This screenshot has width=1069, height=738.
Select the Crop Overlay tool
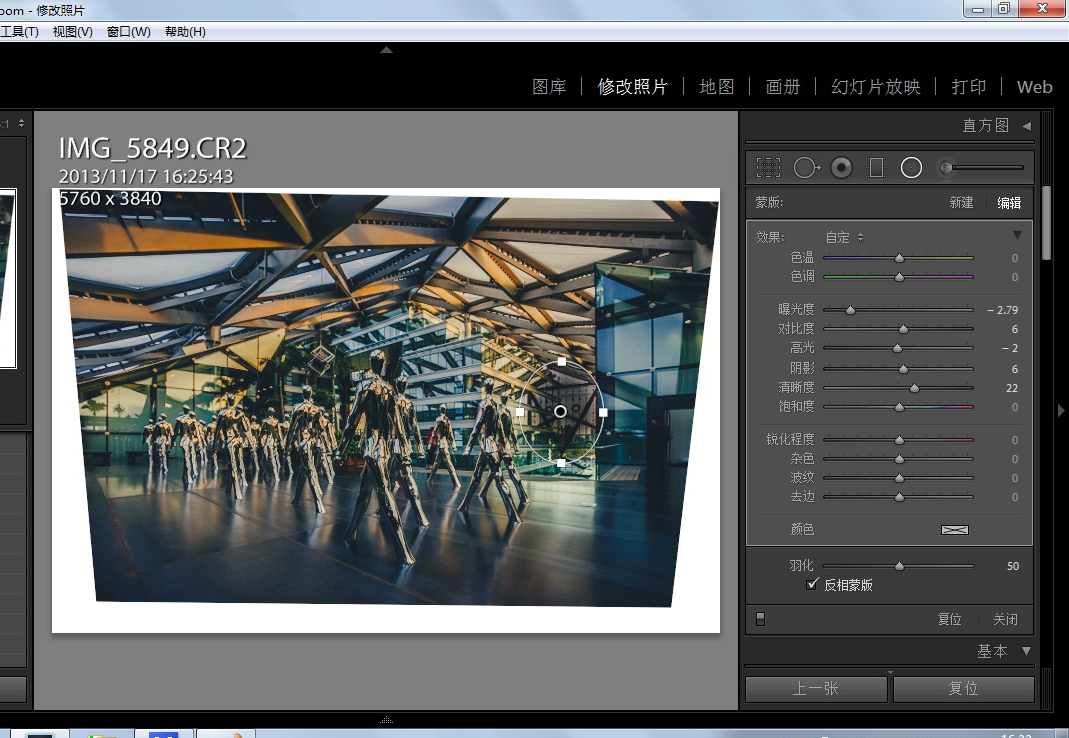pyautogui.click(x=768, y=167)
